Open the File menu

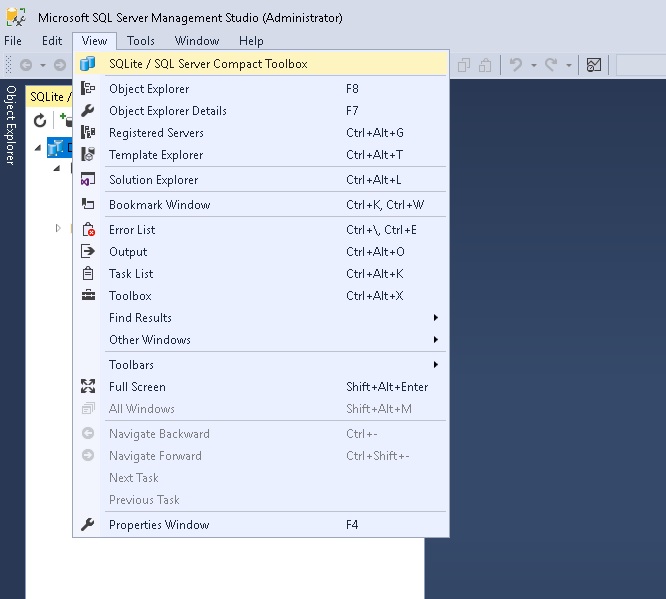click(13, 41)
